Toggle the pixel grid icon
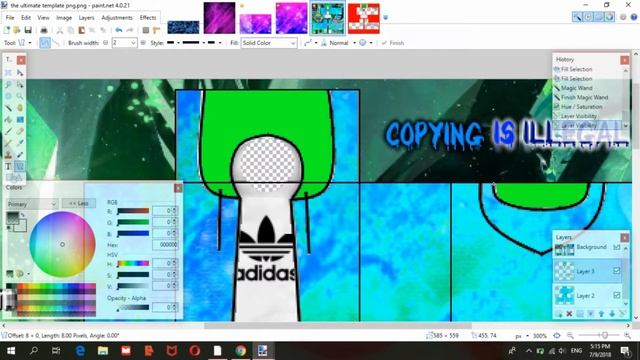 click(146, 30)
